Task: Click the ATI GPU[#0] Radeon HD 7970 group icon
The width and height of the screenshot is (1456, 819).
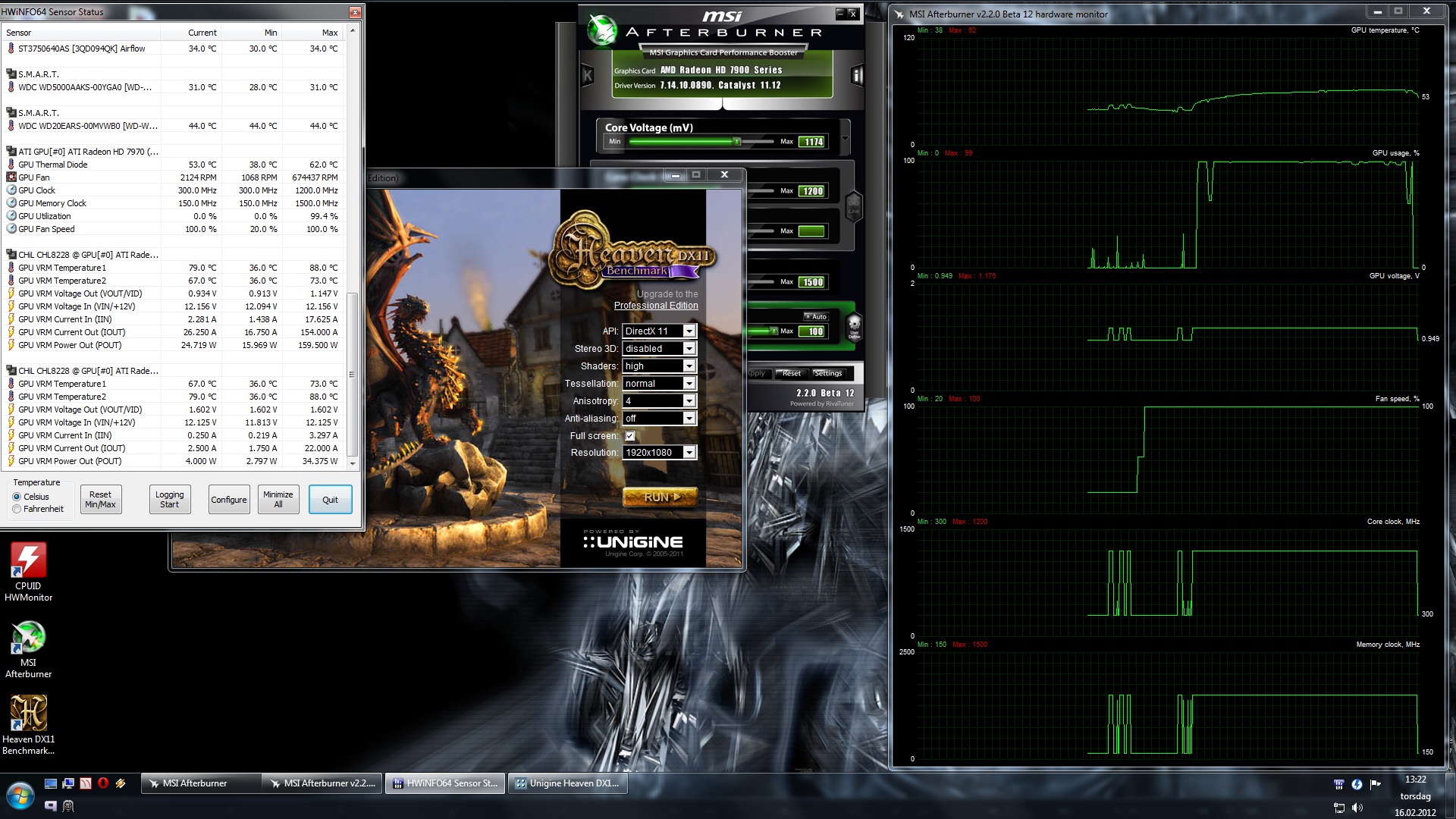Action: [11, 152]
